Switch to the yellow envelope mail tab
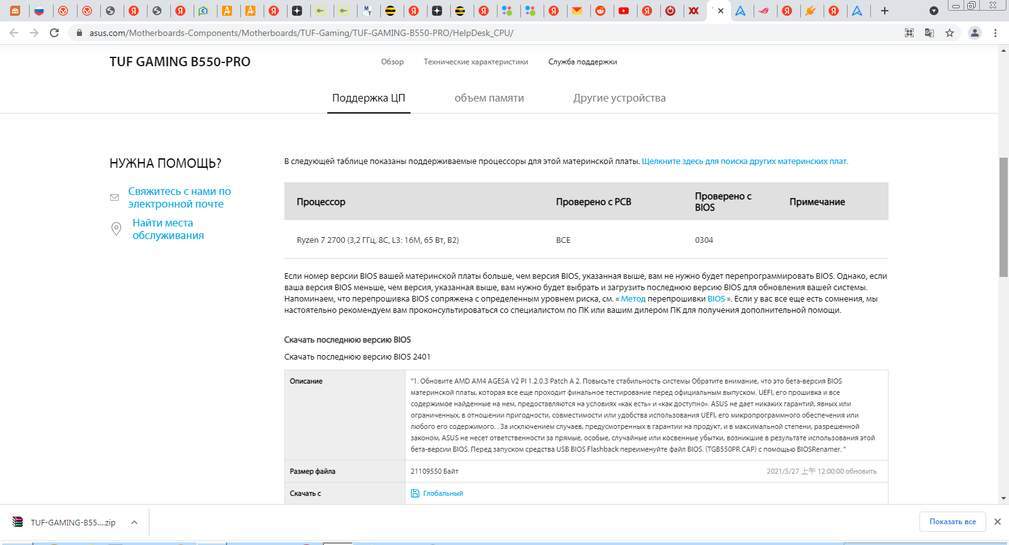The image size is (1009, 545). click(x=577, y=11)
